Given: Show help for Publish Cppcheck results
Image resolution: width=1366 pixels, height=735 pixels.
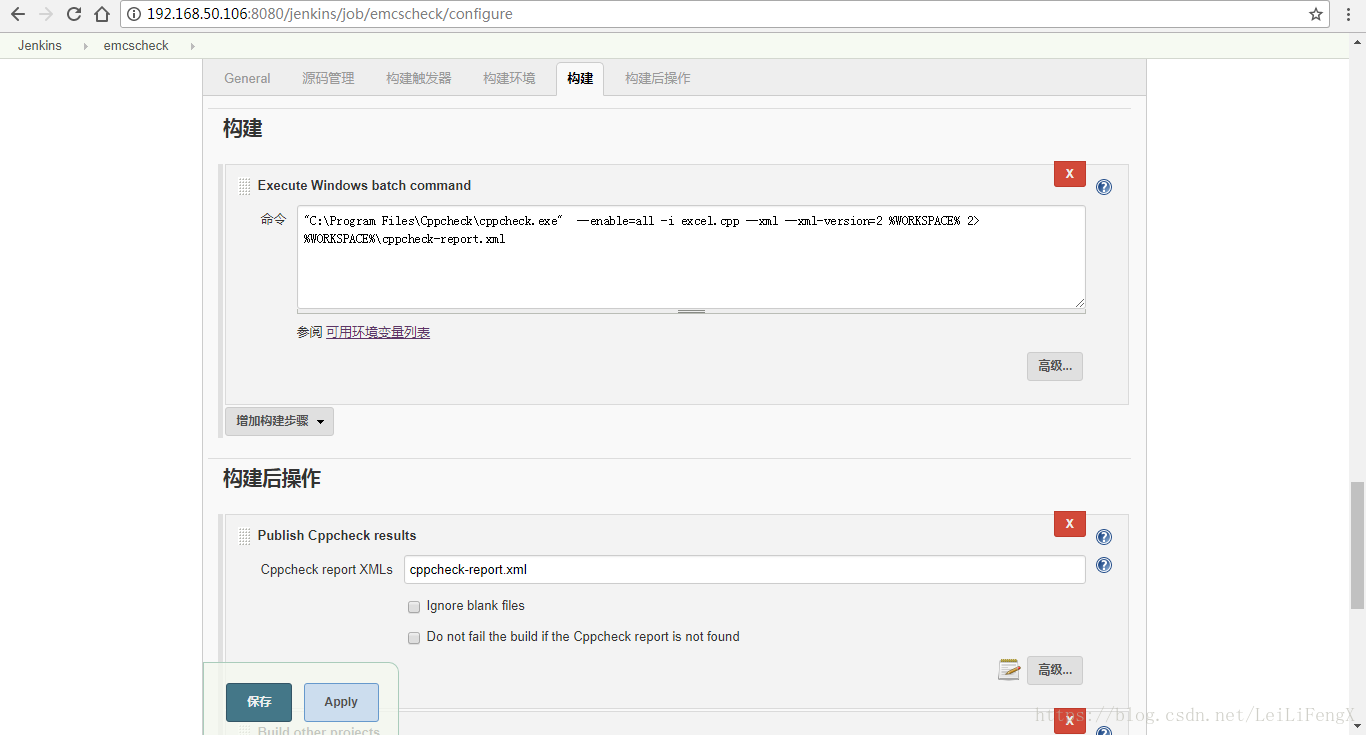Looking at the screenshot, I should point(1104,537).
